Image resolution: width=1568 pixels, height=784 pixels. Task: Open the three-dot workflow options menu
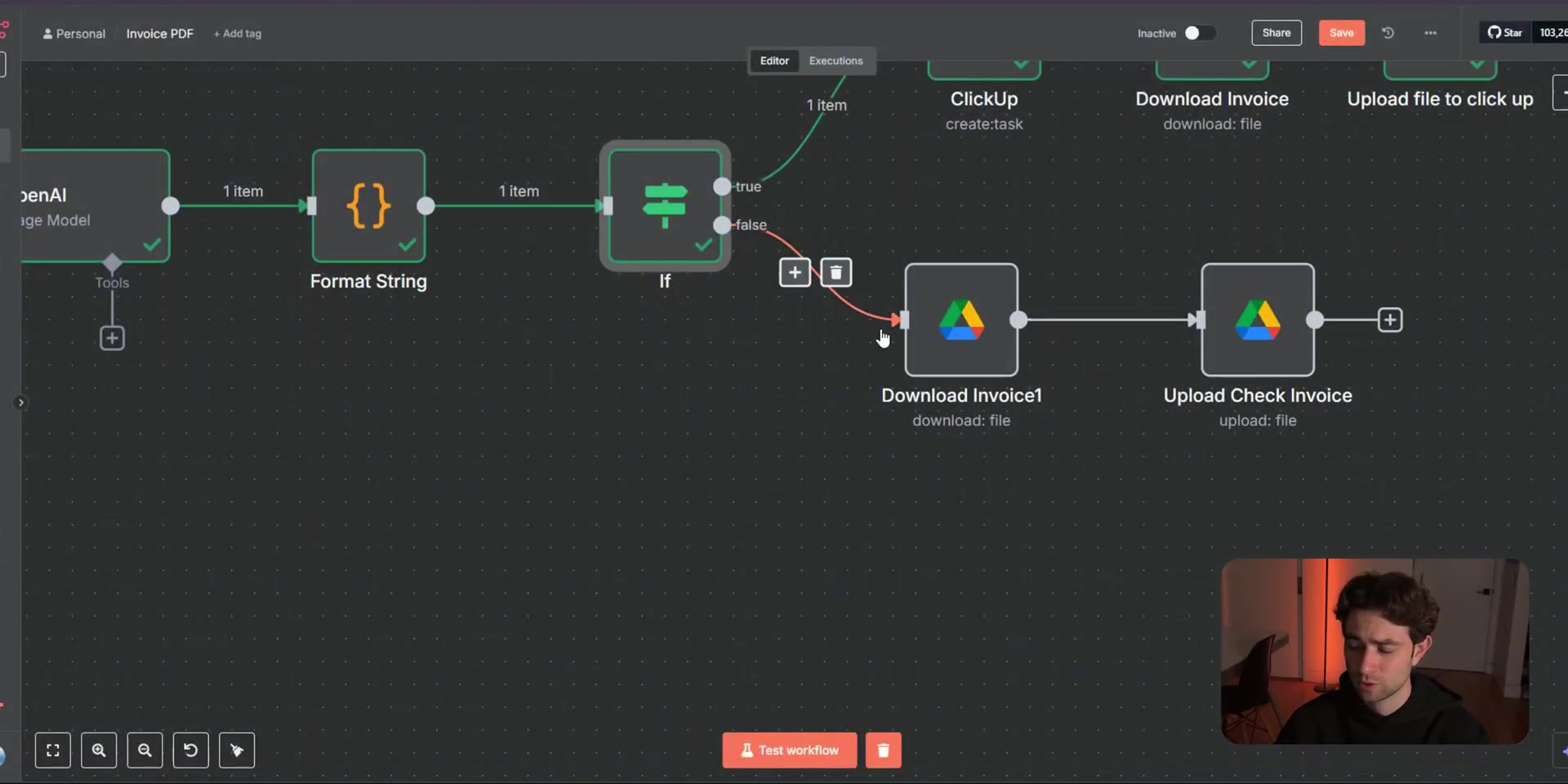(1430, 33)
